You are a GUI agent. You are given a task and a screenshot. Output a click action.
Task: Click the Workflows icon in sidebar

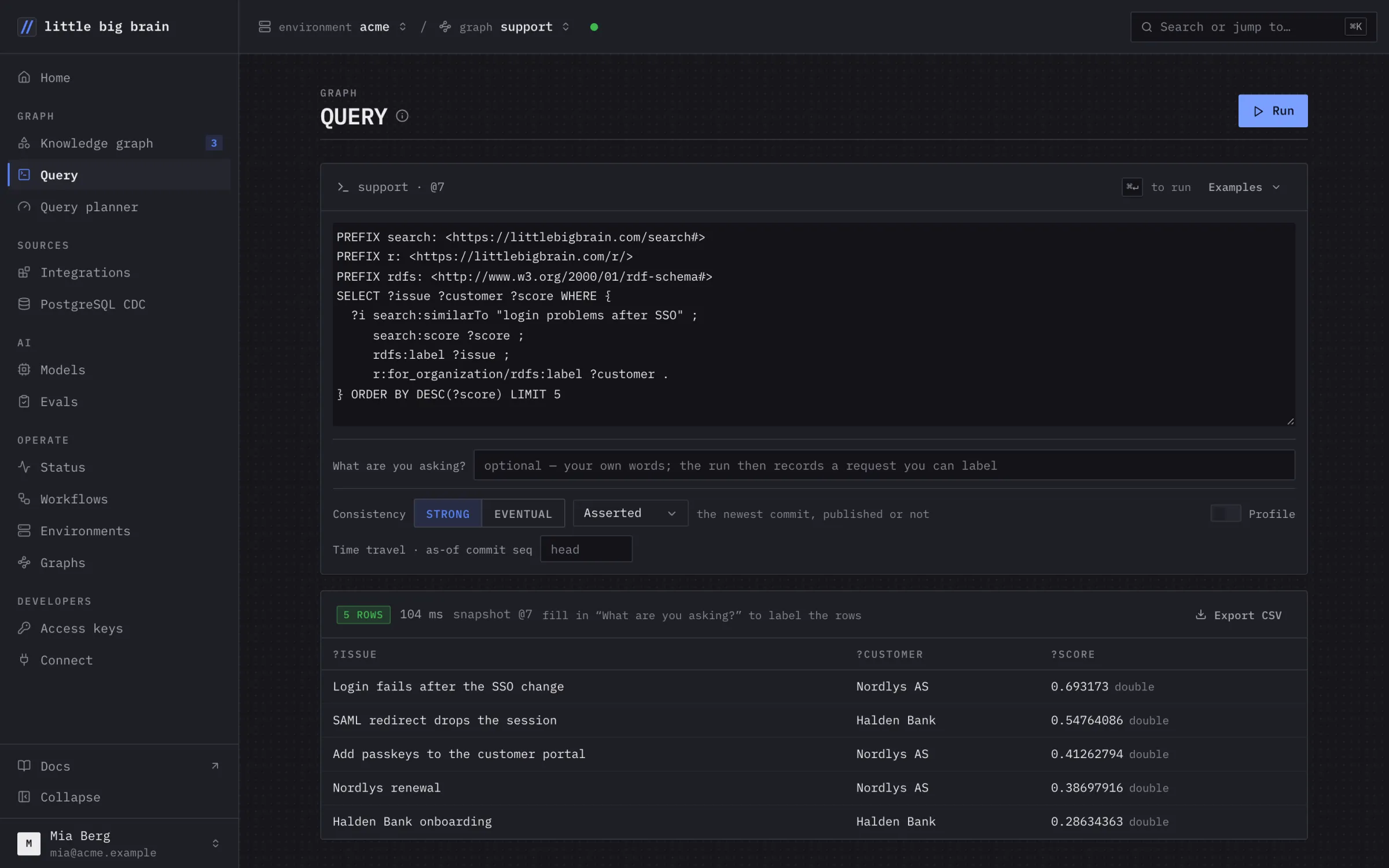point(24,498)
